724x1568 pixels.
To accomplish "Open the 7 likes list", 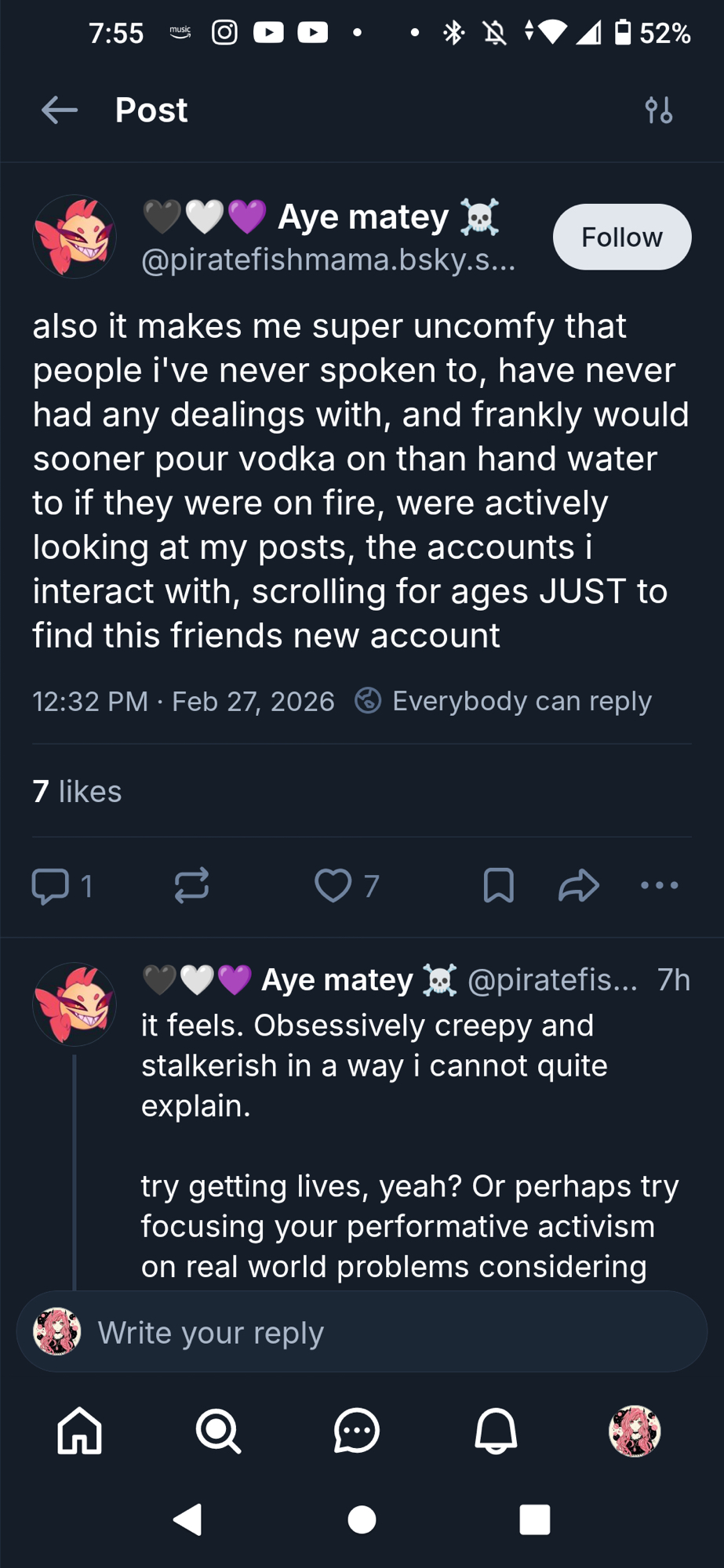I will tap(77, 792).
